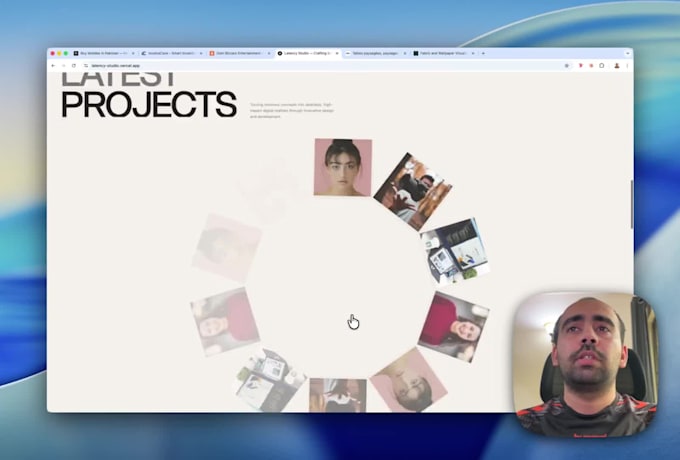The height and width of the screenshot is (460, 680).
Task: Open the vivid woman in red sweater image
Action: tap(454, 327)
